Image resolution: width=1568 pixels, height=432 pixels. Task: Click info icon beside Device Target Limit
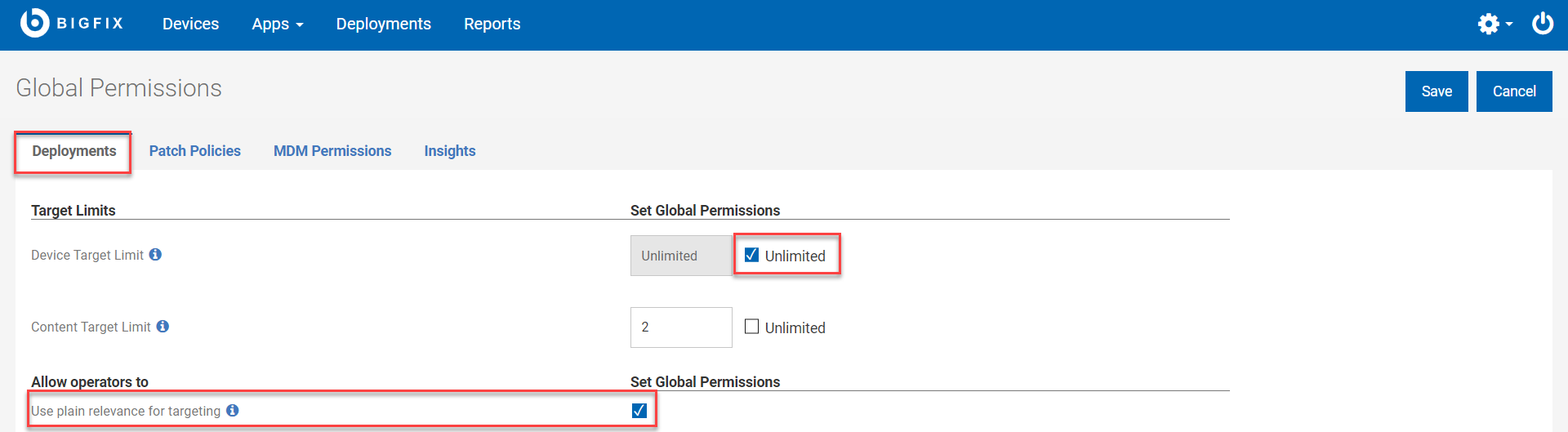155,255
